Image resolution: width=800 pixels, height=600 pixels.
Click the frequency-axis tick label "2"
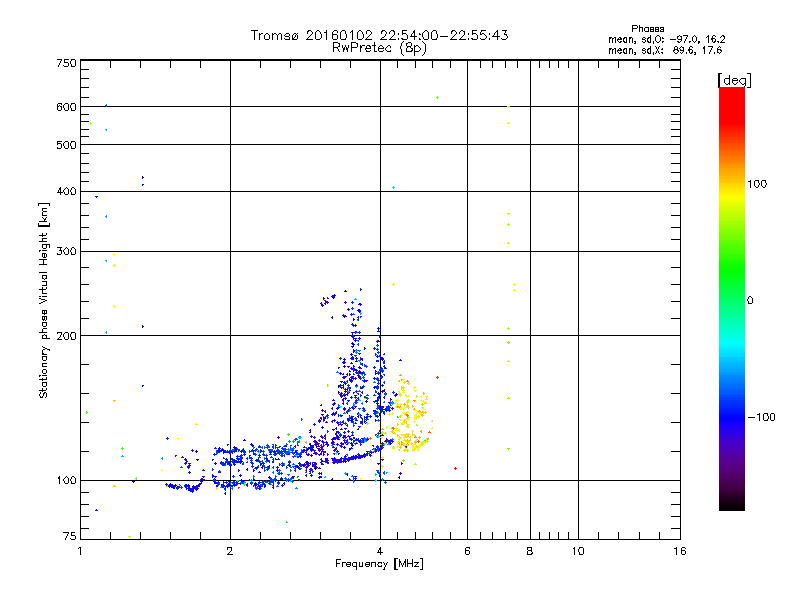(230, 551)
